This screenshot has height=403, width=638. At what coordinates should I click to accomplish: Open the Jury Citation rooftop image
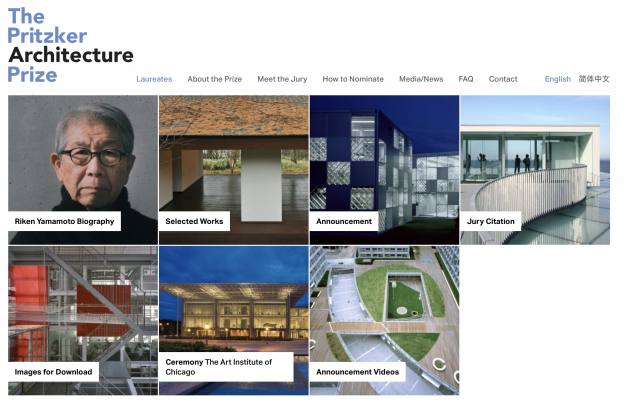click(x=535, y=150)
